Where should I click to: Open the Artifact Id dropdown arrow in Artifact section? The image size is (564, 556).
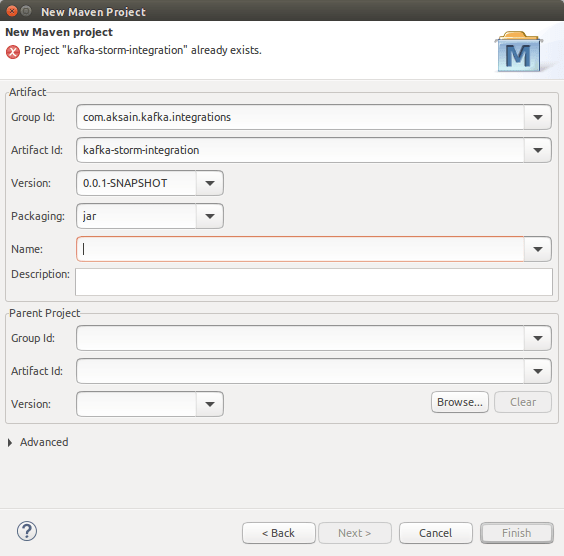537,150
